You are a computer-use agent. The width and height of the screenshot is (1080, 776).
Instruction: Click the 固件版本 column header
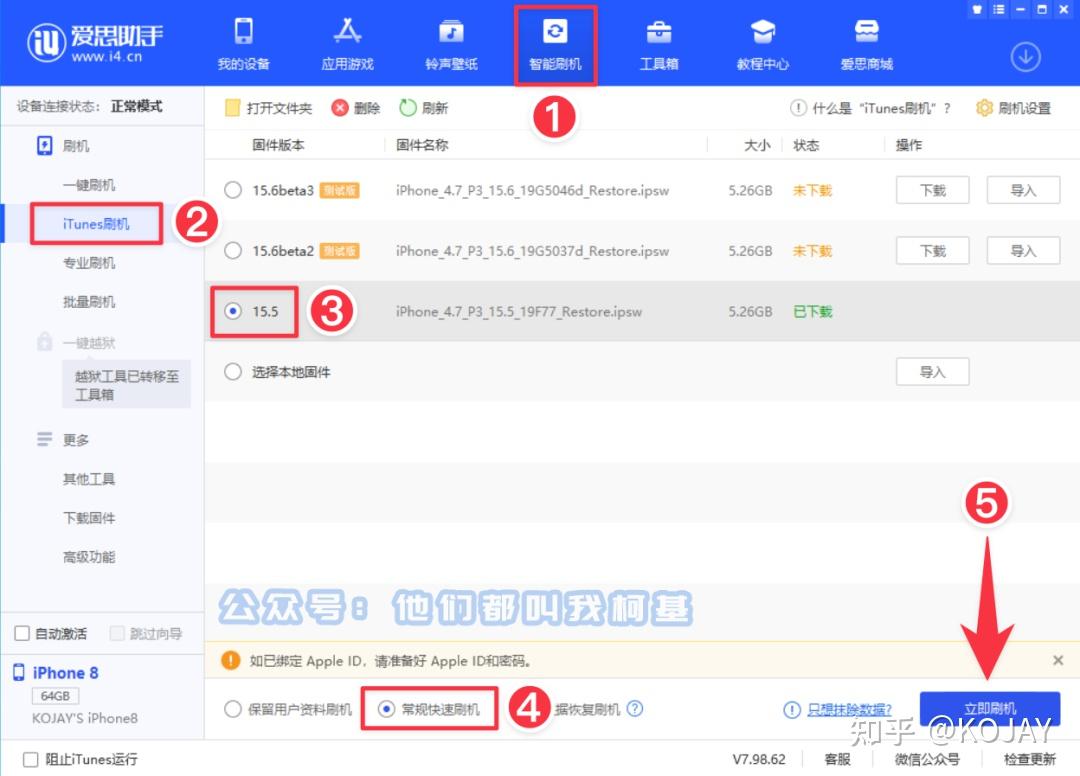click(x=278, y=145)
